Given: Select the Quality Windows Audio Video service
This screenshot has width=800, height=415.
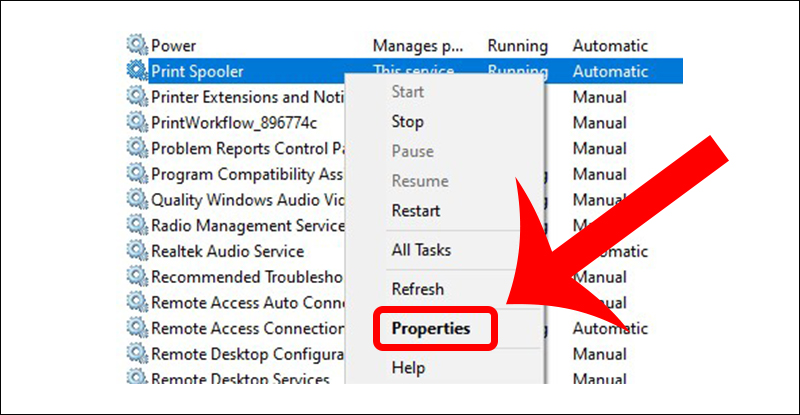Looking at the screenshot, I should tap(247, 199).
